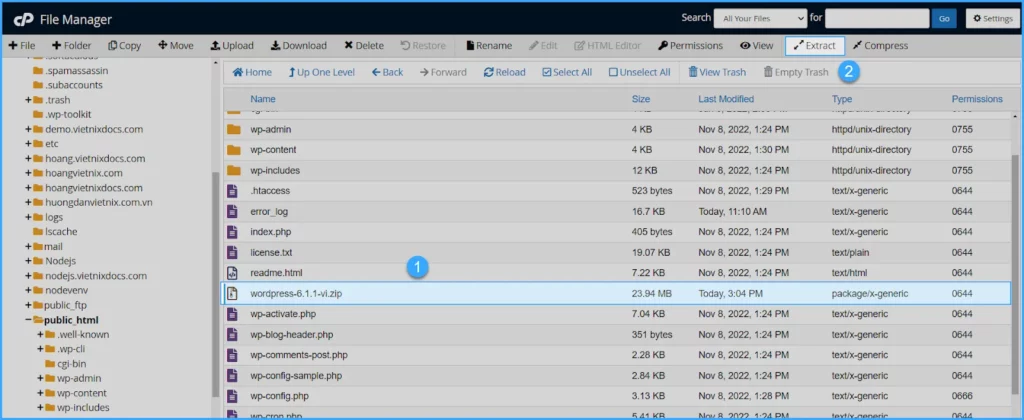The image size is (1024, 420).
Task: Open Permissions for the selected file
Action: click(x=690, y=45)
